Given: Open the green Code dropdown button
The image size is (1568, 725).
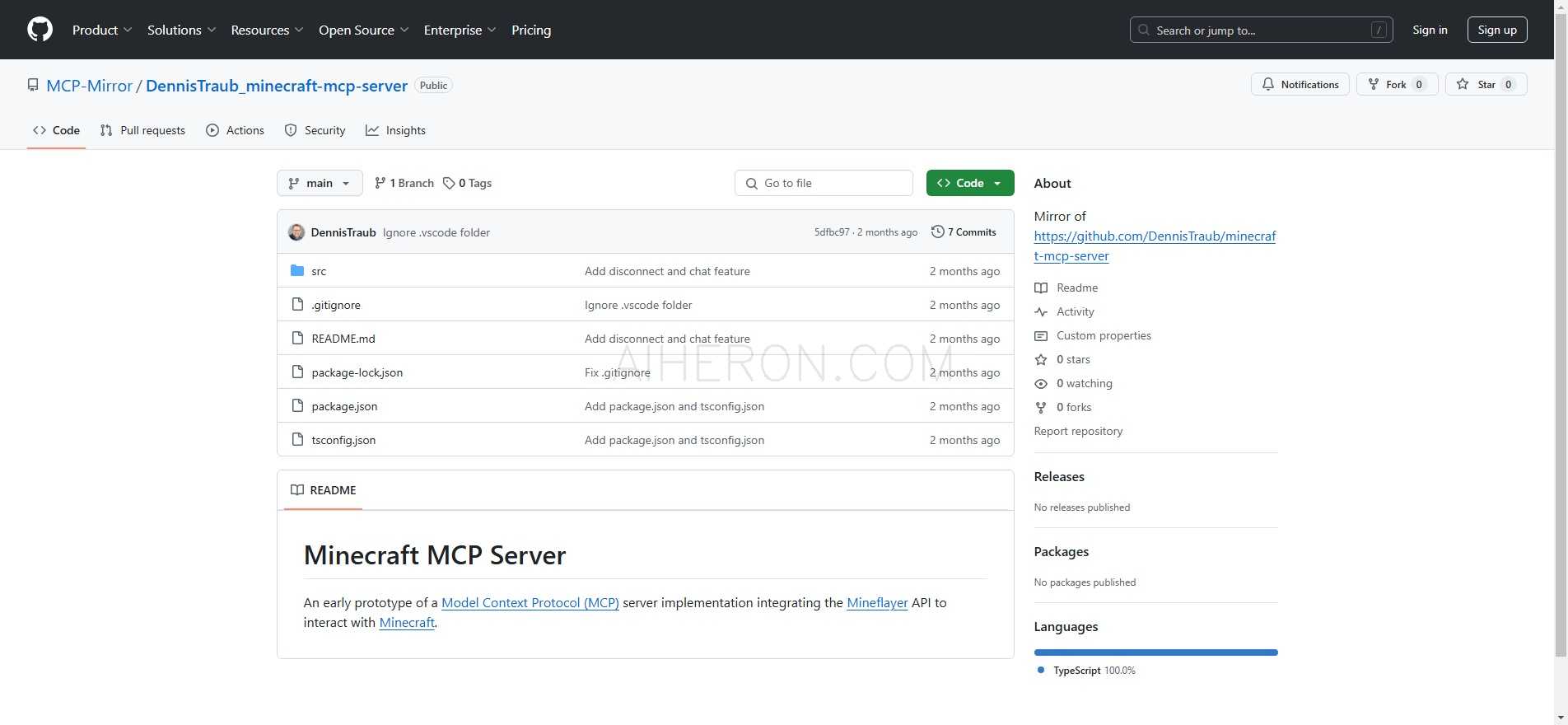Looking at the screenshot, I should [970, 183].
